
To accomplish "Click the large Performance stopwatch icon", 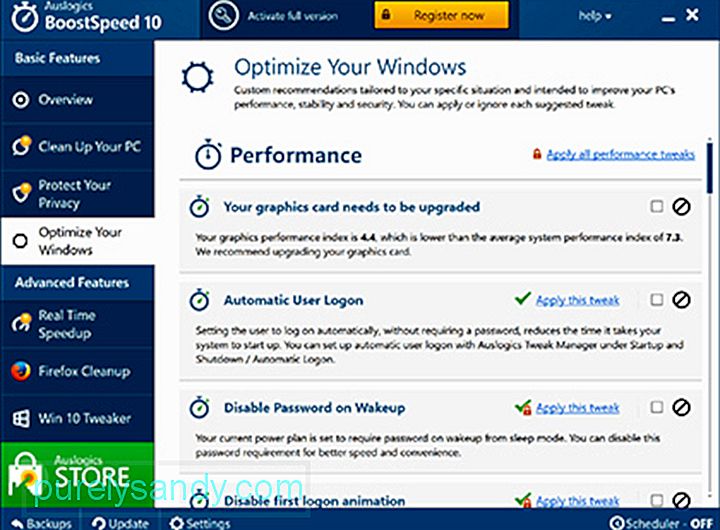I will (x=208, y=154).
